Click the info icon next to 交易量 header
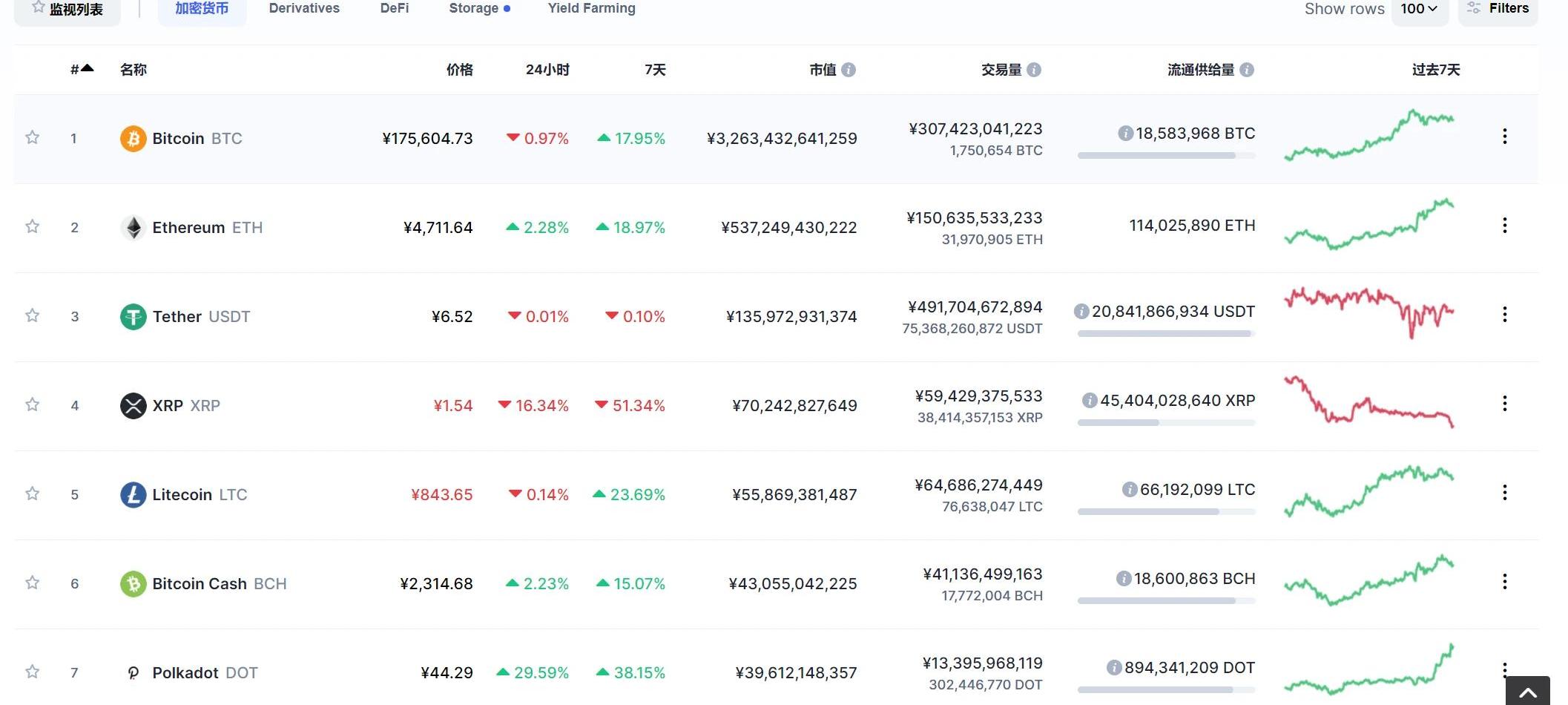1568x705 pixels. pyautogui.click(x=1034, y=70)
